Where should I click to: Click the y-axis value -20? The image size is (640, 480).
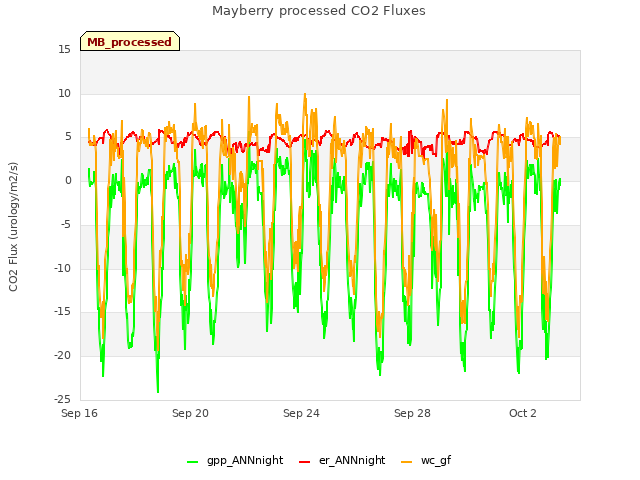[62, 355]
